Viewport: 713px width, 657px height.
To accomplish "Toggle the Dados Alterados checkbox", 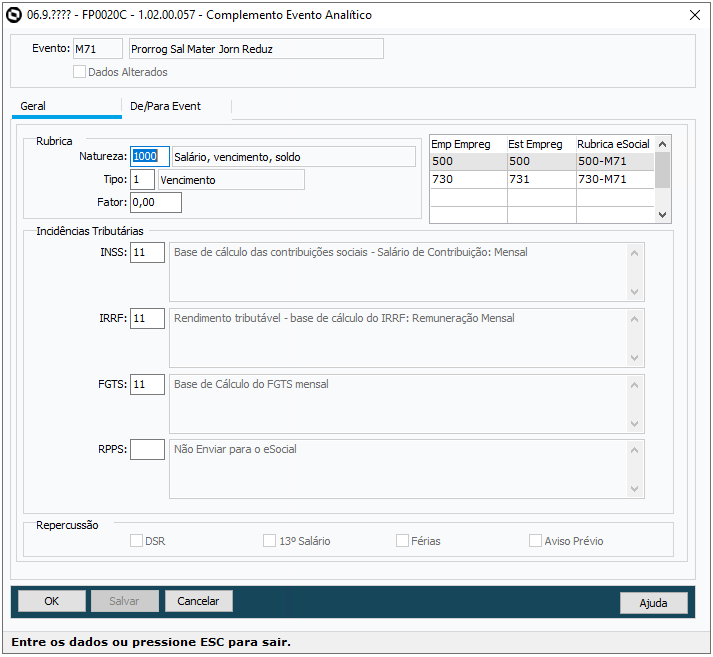I will click(x=79, y=72).
